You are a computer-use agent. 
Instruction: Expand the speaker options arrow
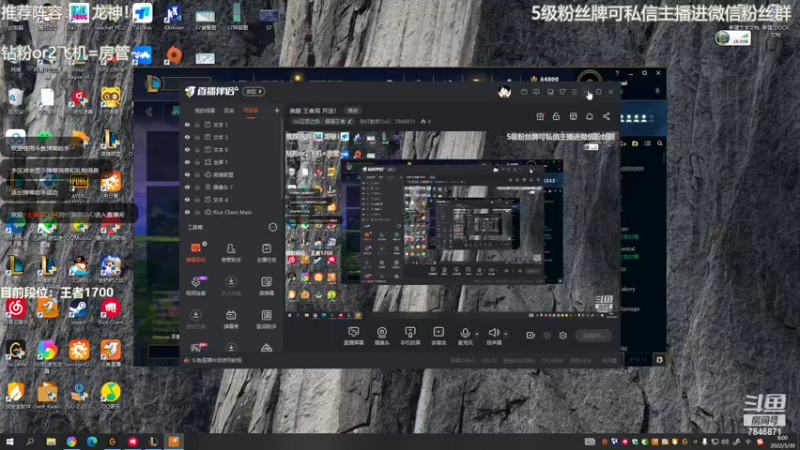[x=506, y=334]
